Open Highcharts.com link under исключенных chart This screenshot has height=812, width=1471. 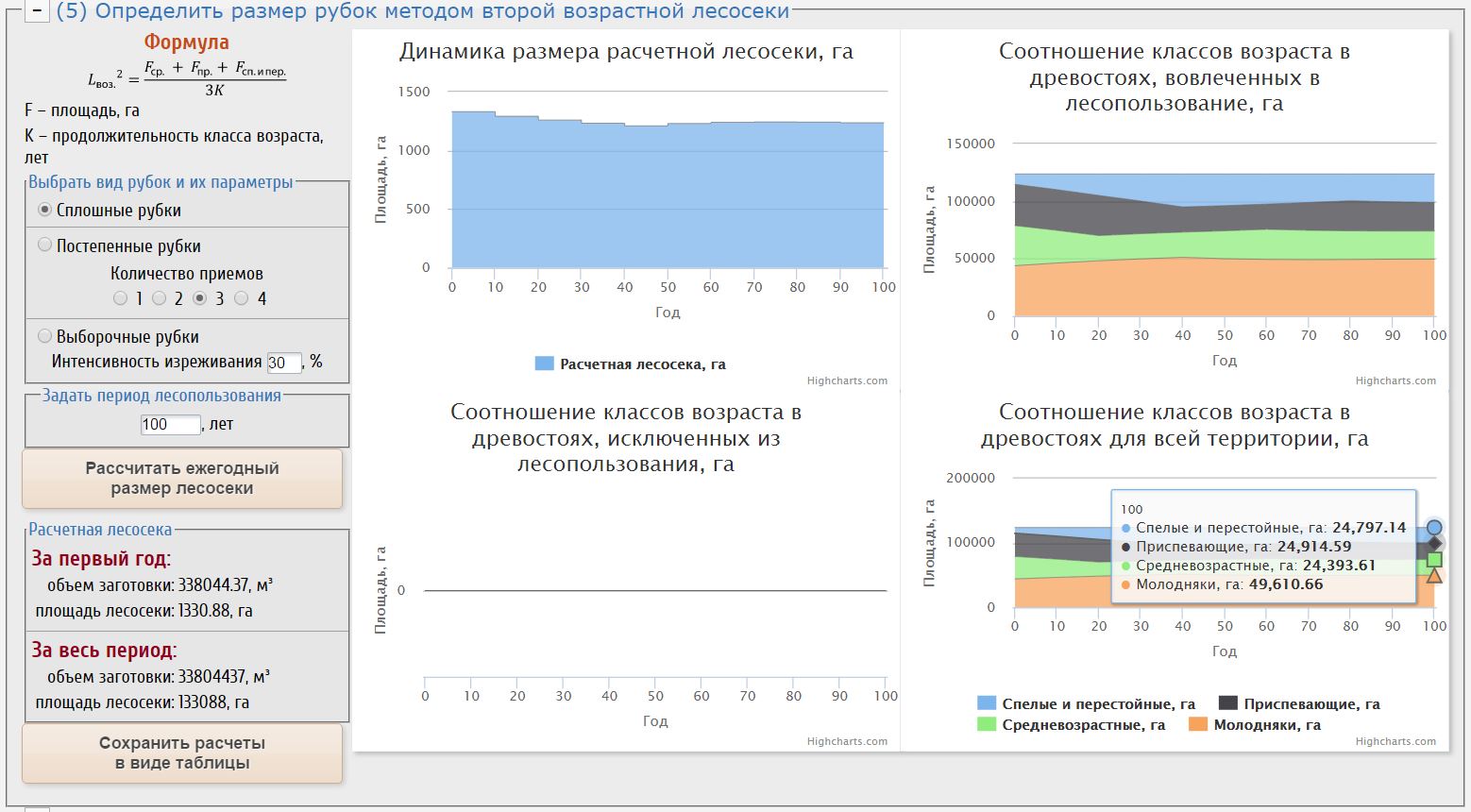(847, 742)
